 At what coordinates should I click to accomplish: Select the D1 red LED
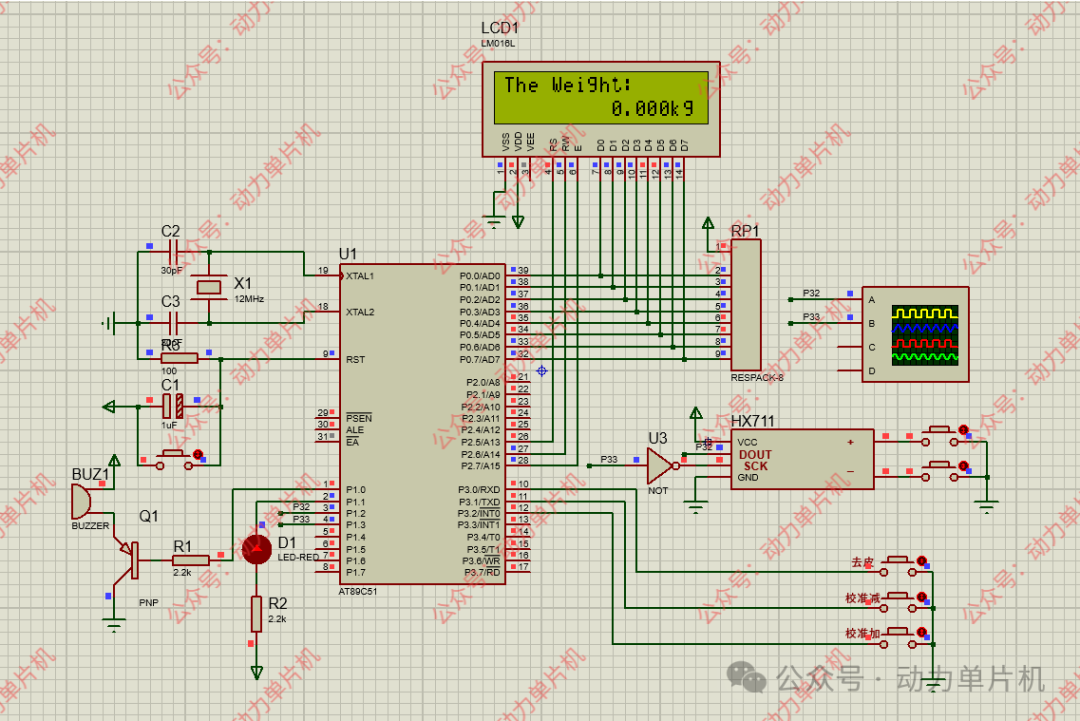point(257,550)
